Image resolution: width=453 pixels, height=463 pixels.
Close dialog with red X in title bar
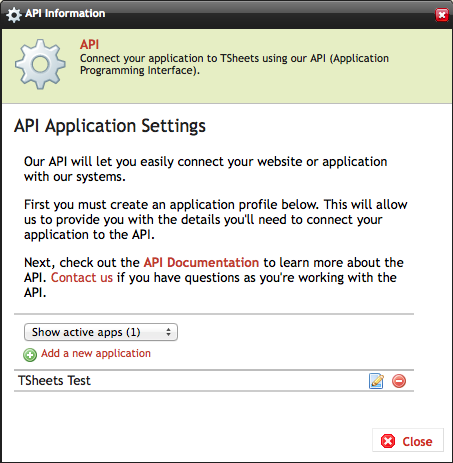pyautogui.click(x=442, y=15)
